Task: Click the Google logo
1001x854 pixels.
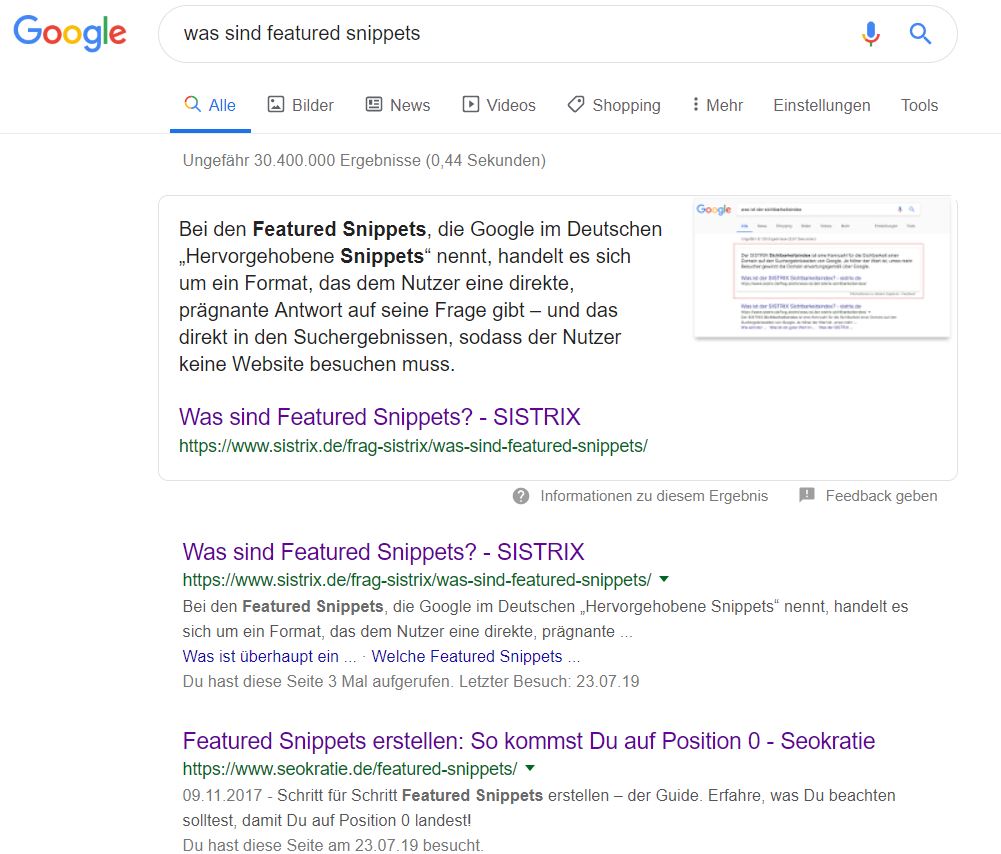Action: coord(69,33)
